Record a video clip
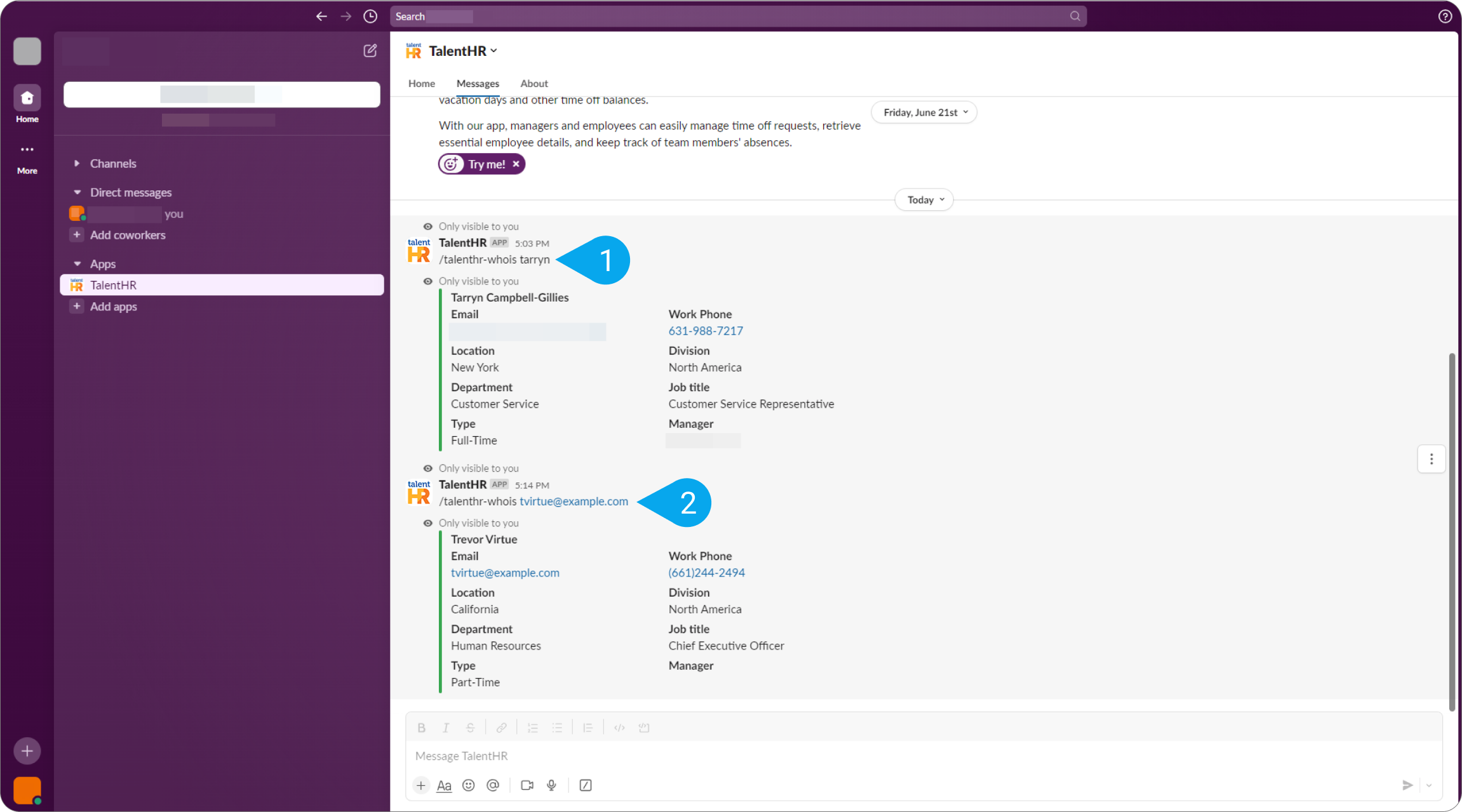This screenshot has width=1462, height=812. coord(527,785)
